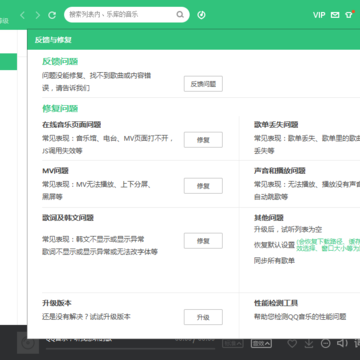Screen dimensions: 360x360
Task: Click the album cover thumbnail in player
Action: [28, 343]
